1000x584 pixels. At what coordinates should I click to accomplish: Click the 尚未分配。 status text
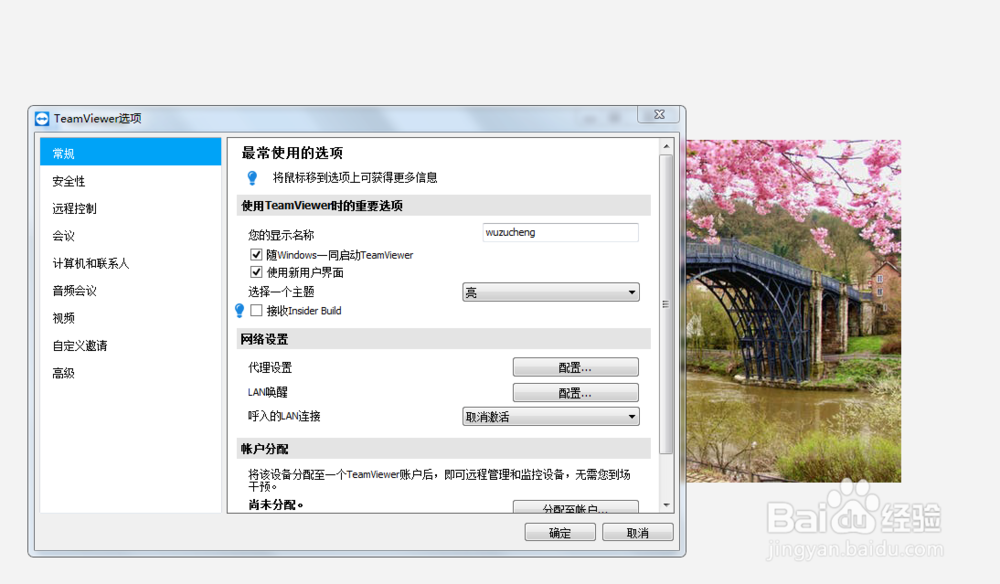276,505
